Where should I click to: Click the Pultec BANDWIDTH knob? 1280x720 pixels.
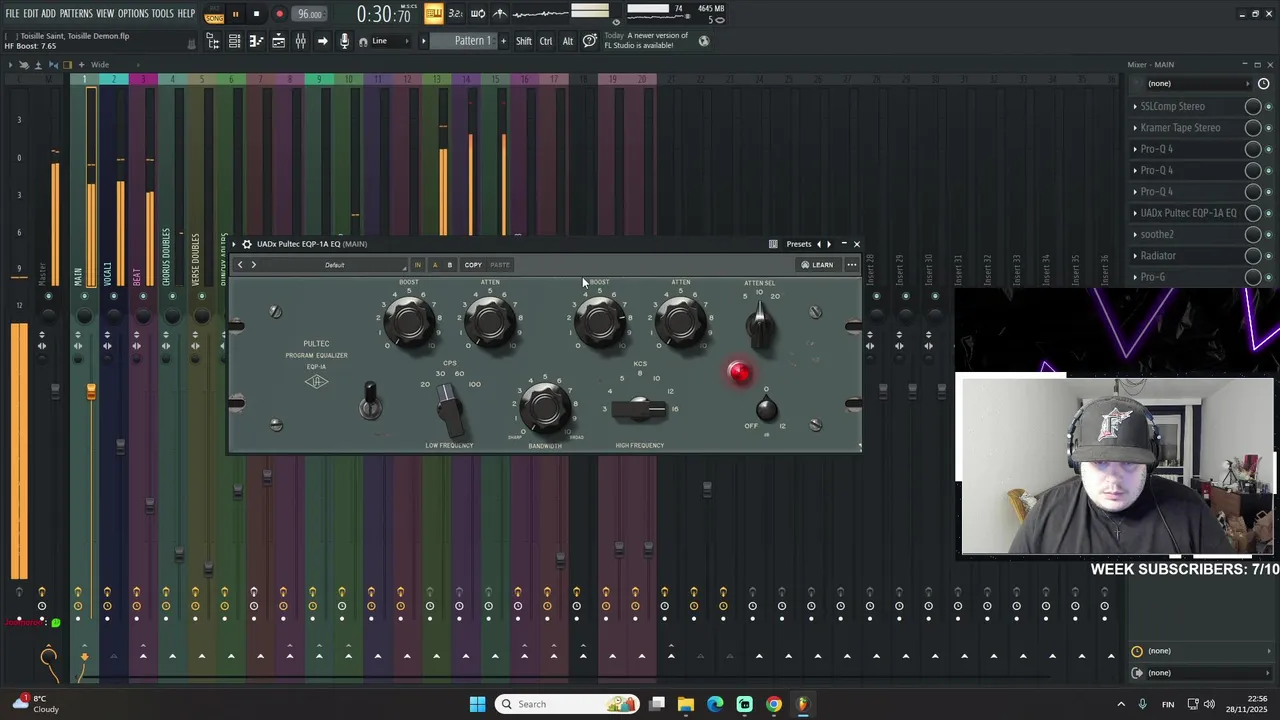[x=545, y=407]
